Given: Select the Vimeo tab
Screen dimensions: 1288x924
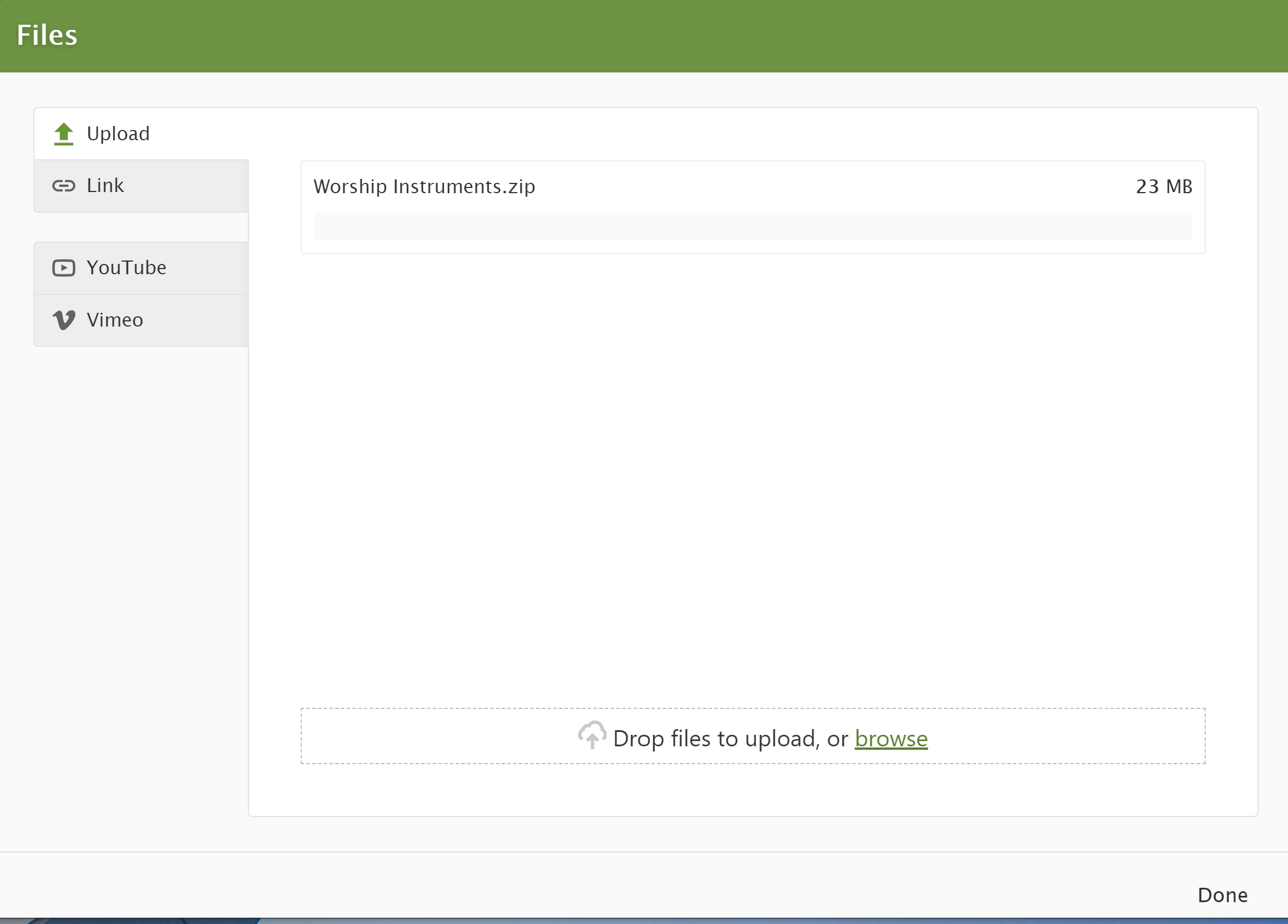Looking at the screenshot, I should click(141, 320).
